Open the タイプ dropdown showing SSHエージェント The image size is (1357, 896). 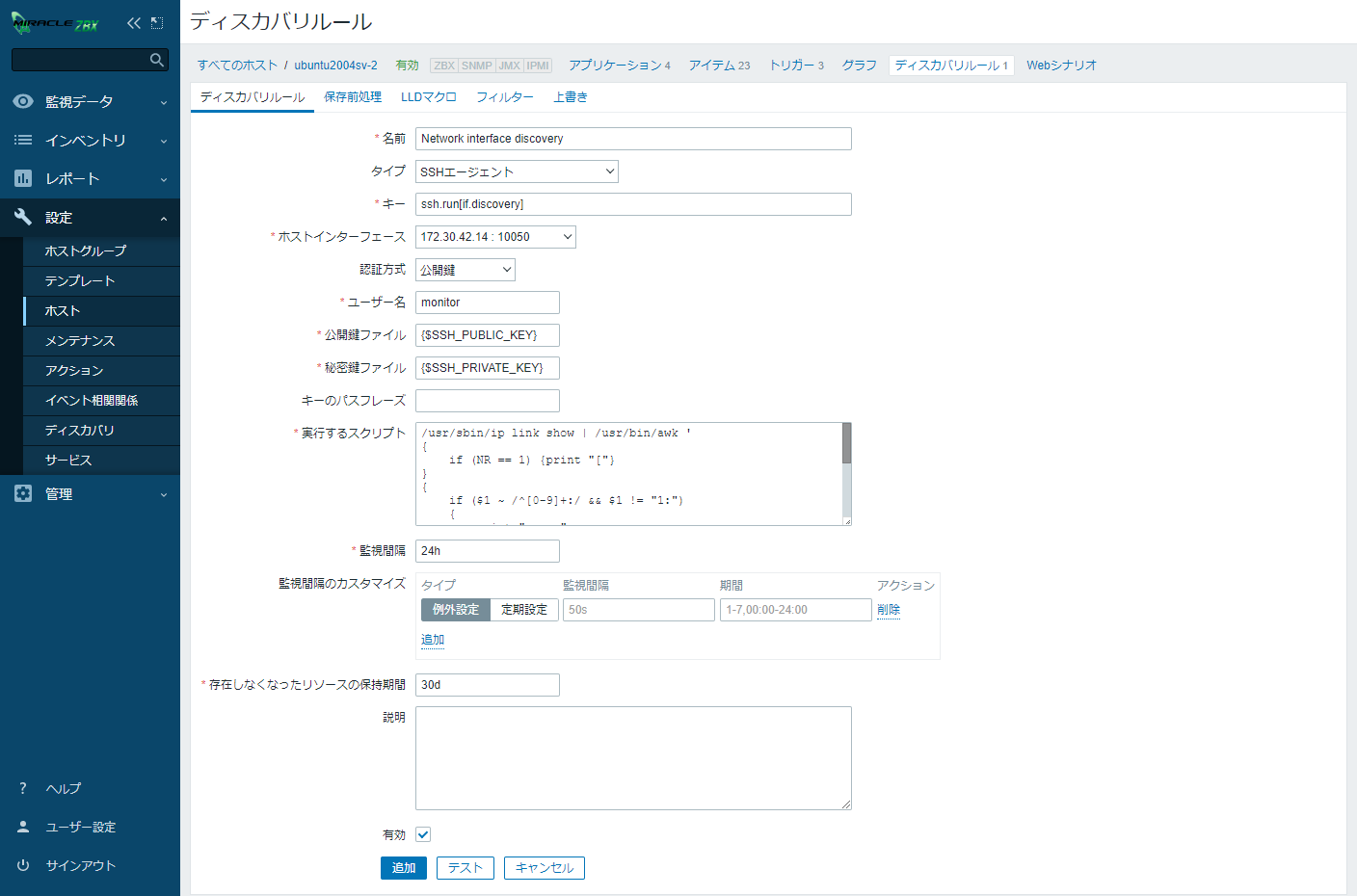point(517,171)
